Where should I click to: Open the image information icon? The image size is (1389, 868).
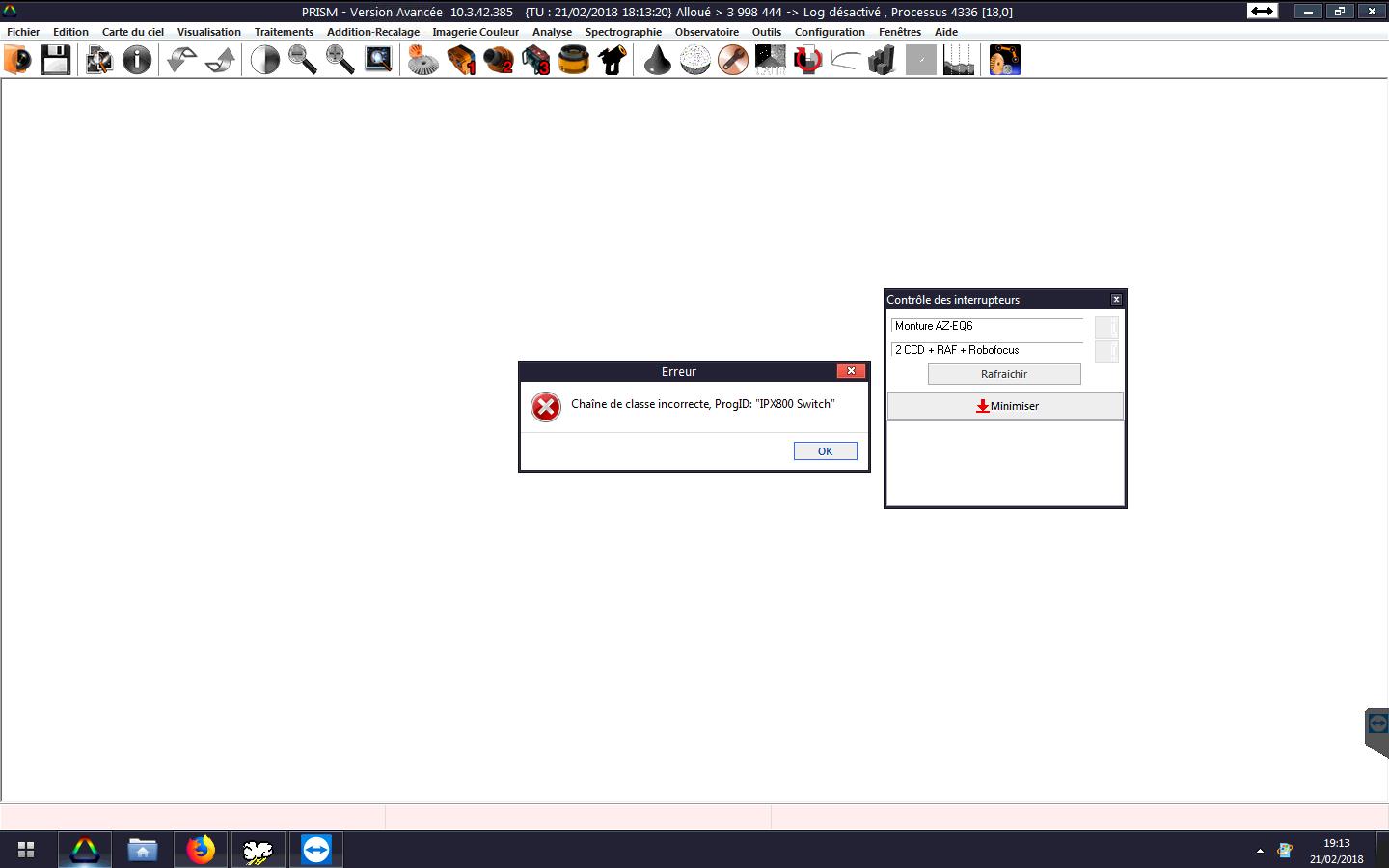(x=137, y=60)
